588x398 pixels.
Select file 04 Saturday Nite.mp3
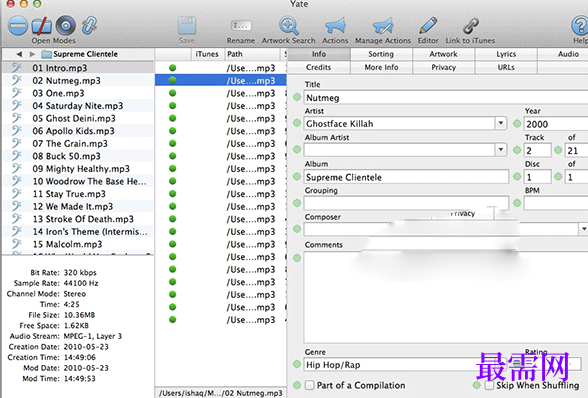(78, 106)
